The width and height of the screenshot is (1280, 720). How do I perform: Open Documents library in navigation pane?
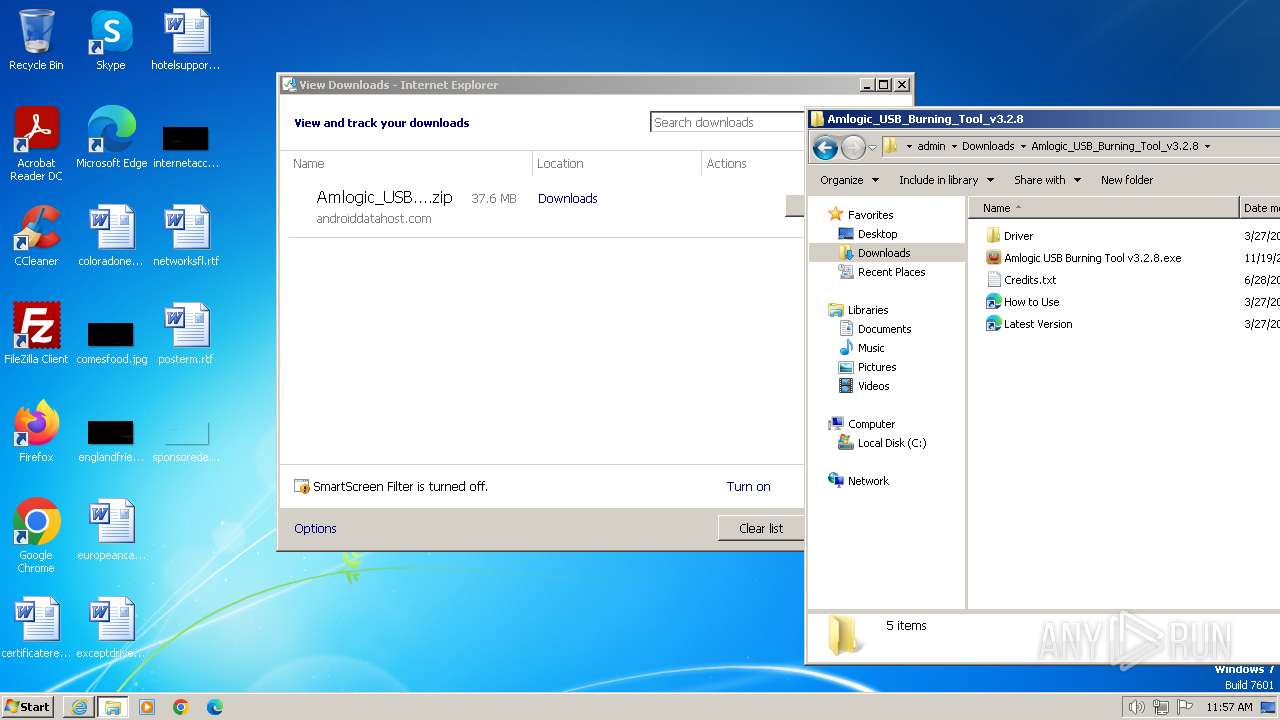coord(883,329)
